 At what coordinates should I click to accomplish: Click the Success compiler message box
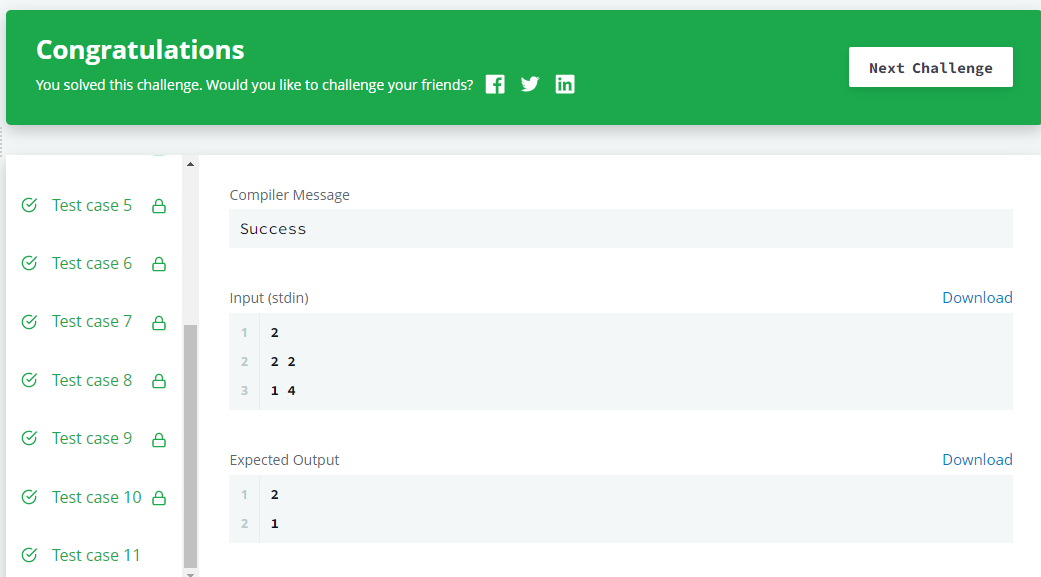pos(621,228)
